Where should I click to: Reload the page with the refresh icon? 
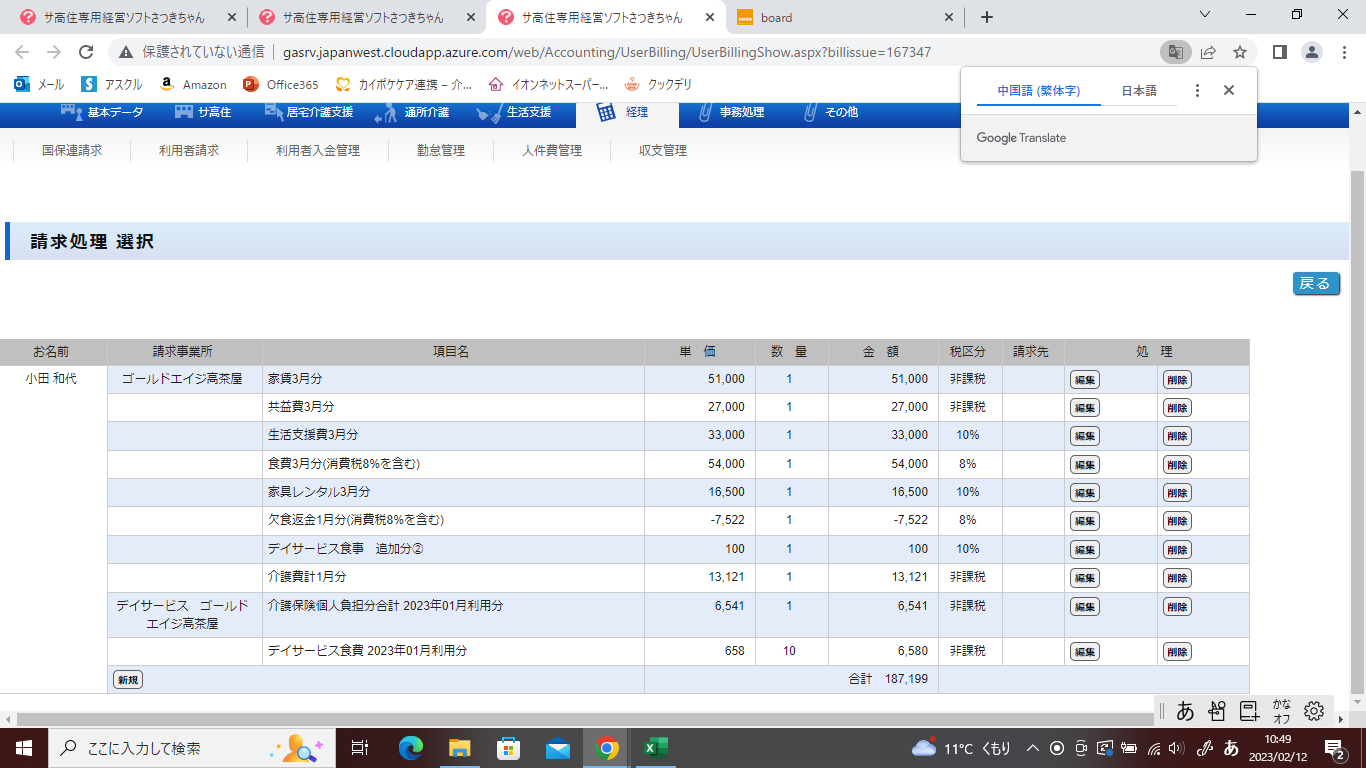[86, 52]
